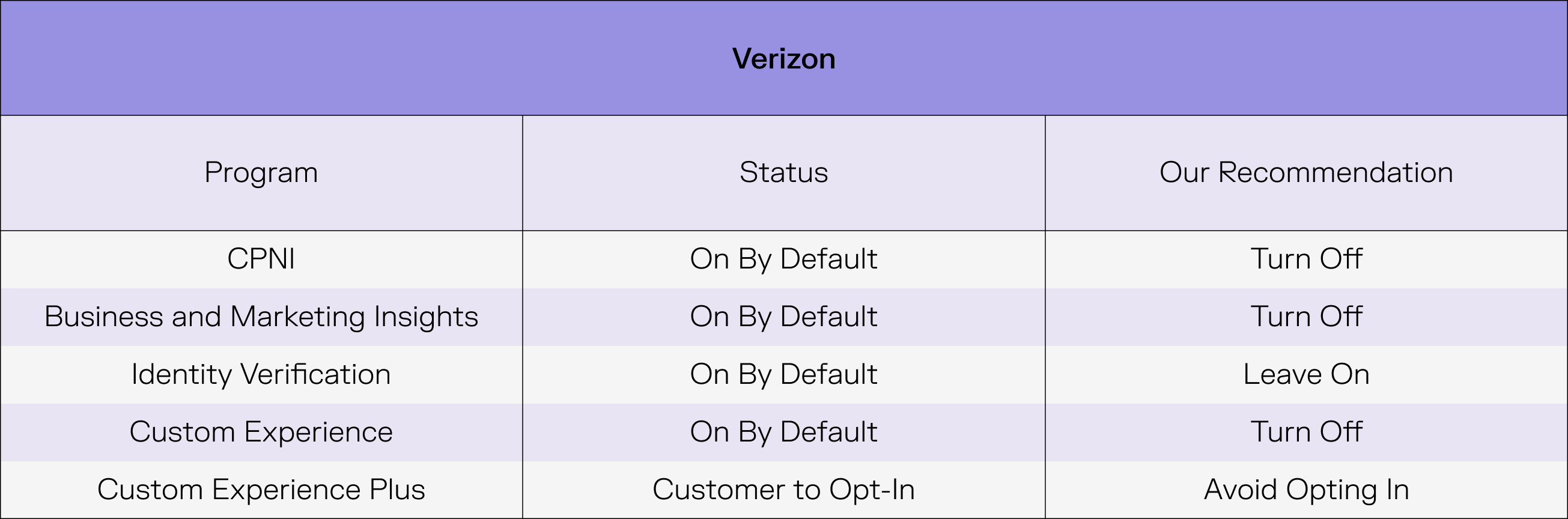Select the Custom Experience Plus cell
1568x519 pixels.
pos(261,490)
